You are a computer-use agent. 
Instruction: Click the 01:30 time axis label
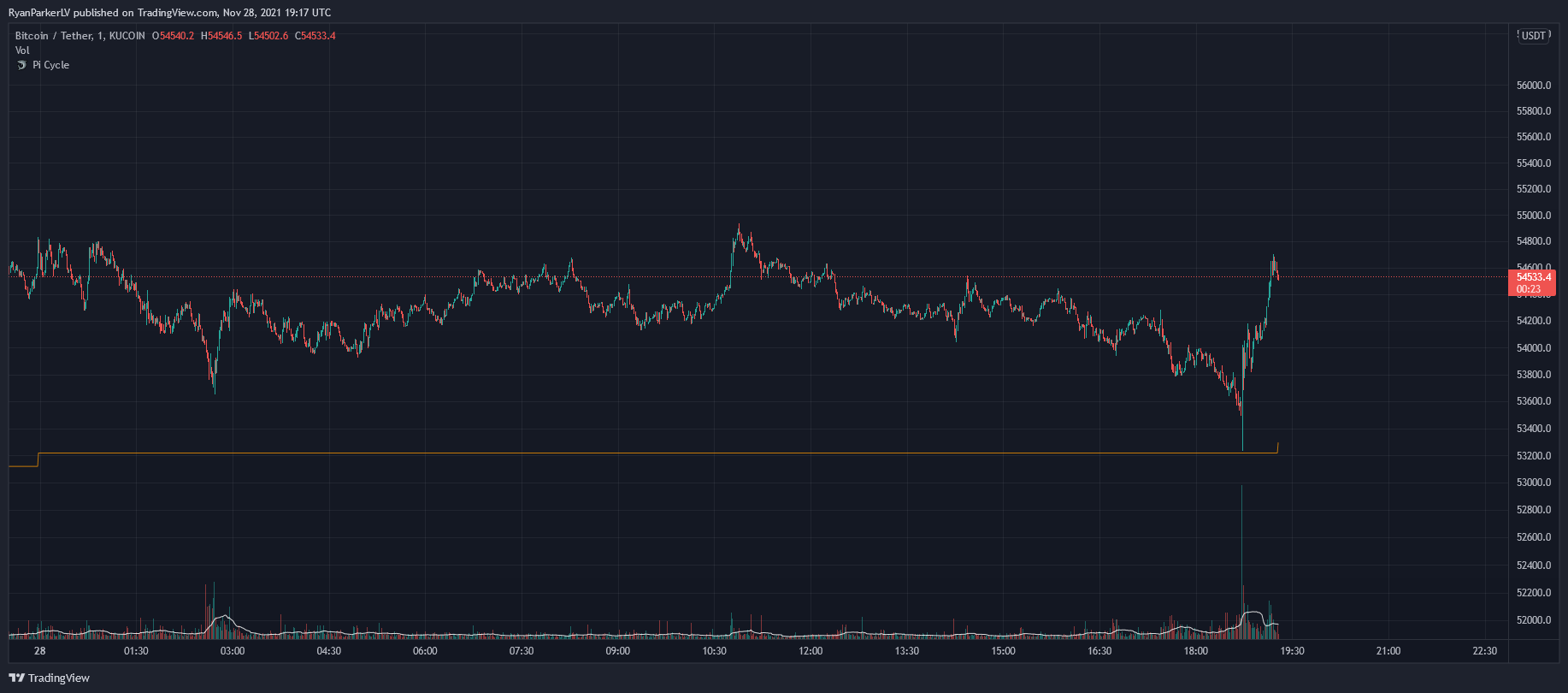pyautogui.click(x=136, y=651)
